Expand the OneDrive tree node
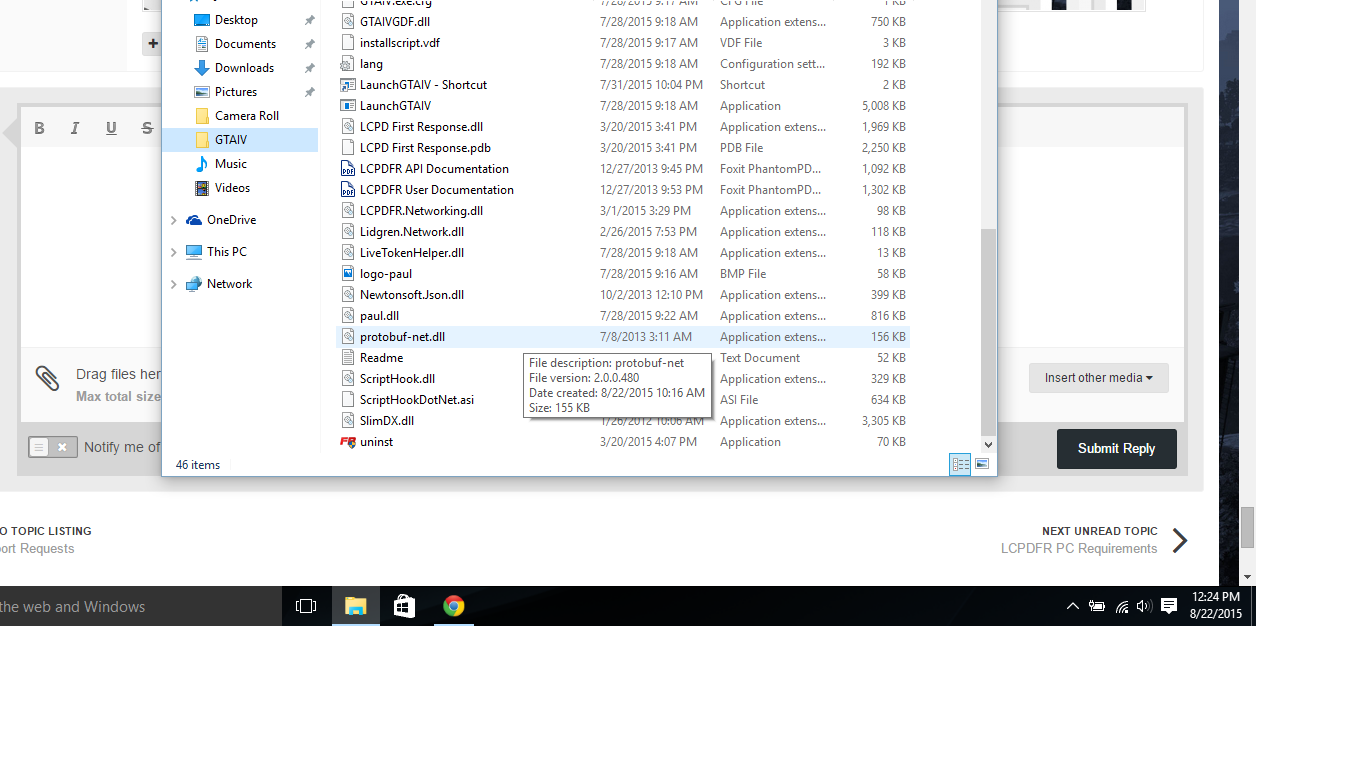The height and width of the screenshot is (768, 1366). 173,220
